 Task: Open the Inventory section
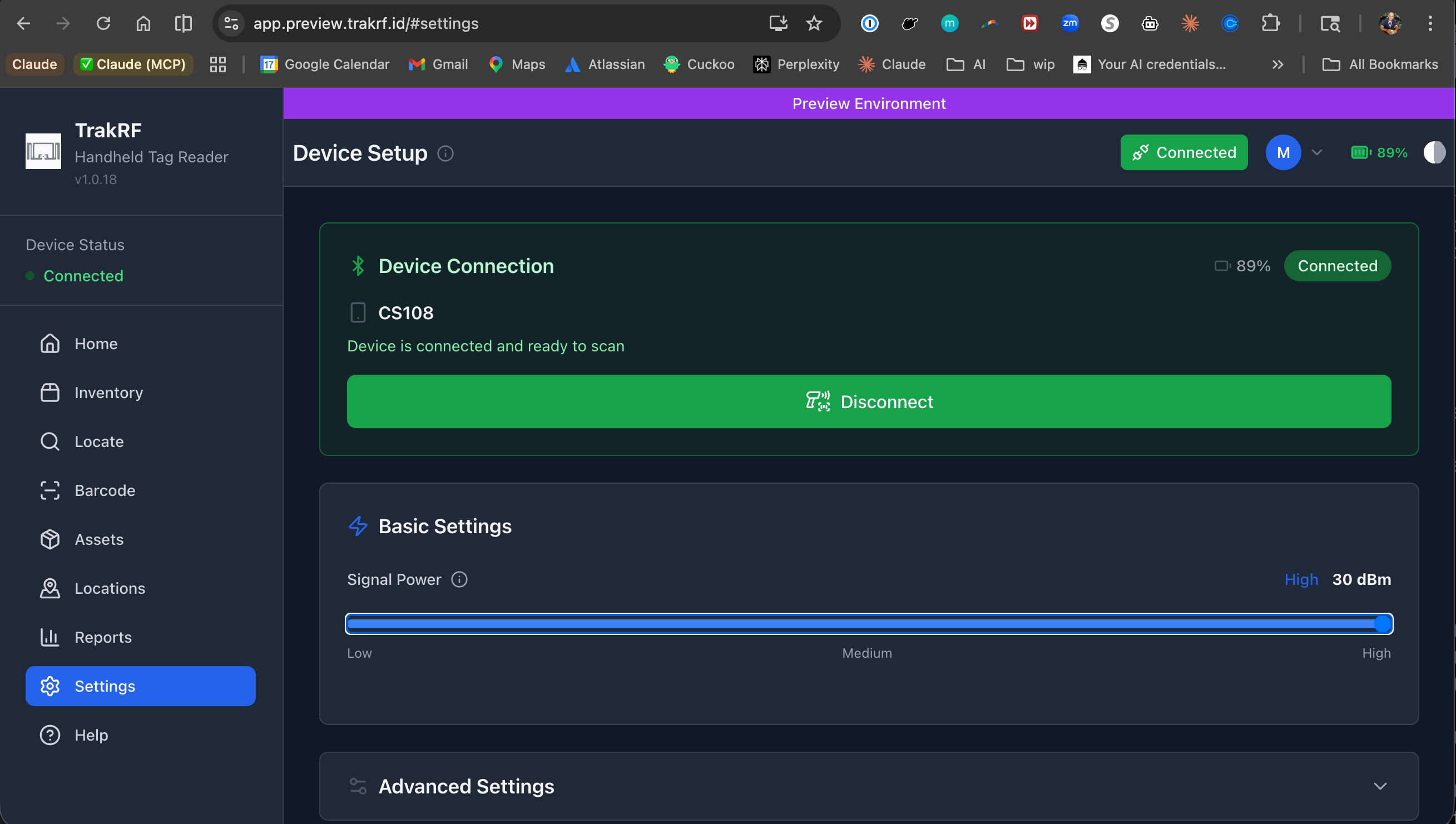coord(108,392)
